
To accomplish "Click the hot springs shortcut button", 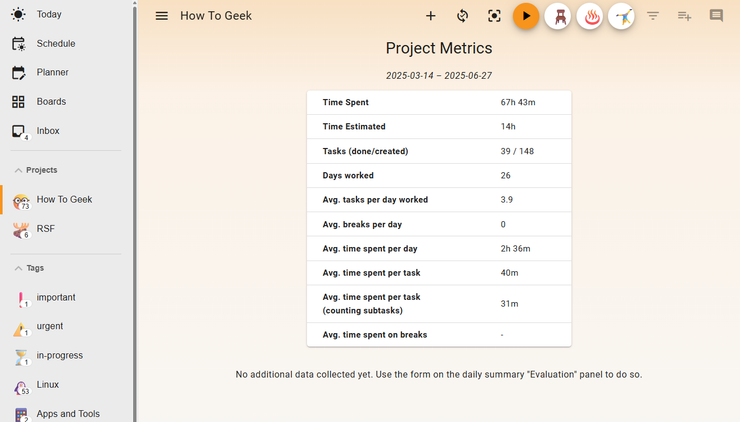I will (589, 17).
